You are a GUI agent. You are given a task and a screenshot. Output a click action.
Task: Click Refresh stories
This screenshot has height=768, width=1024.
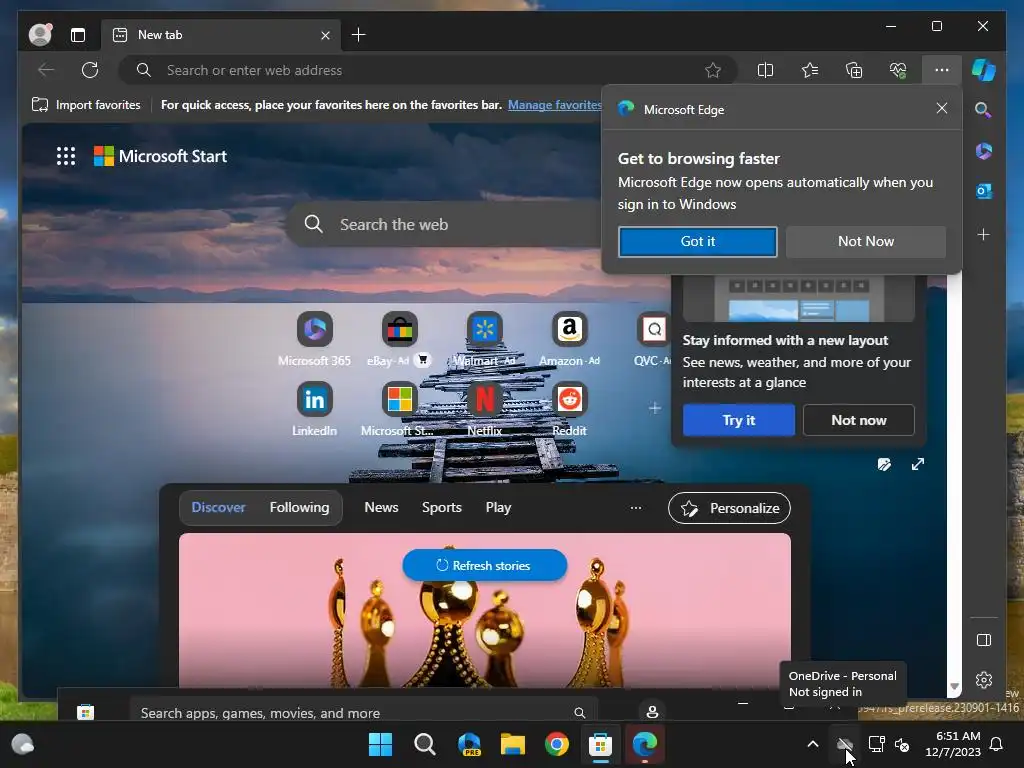pos(485,566)
